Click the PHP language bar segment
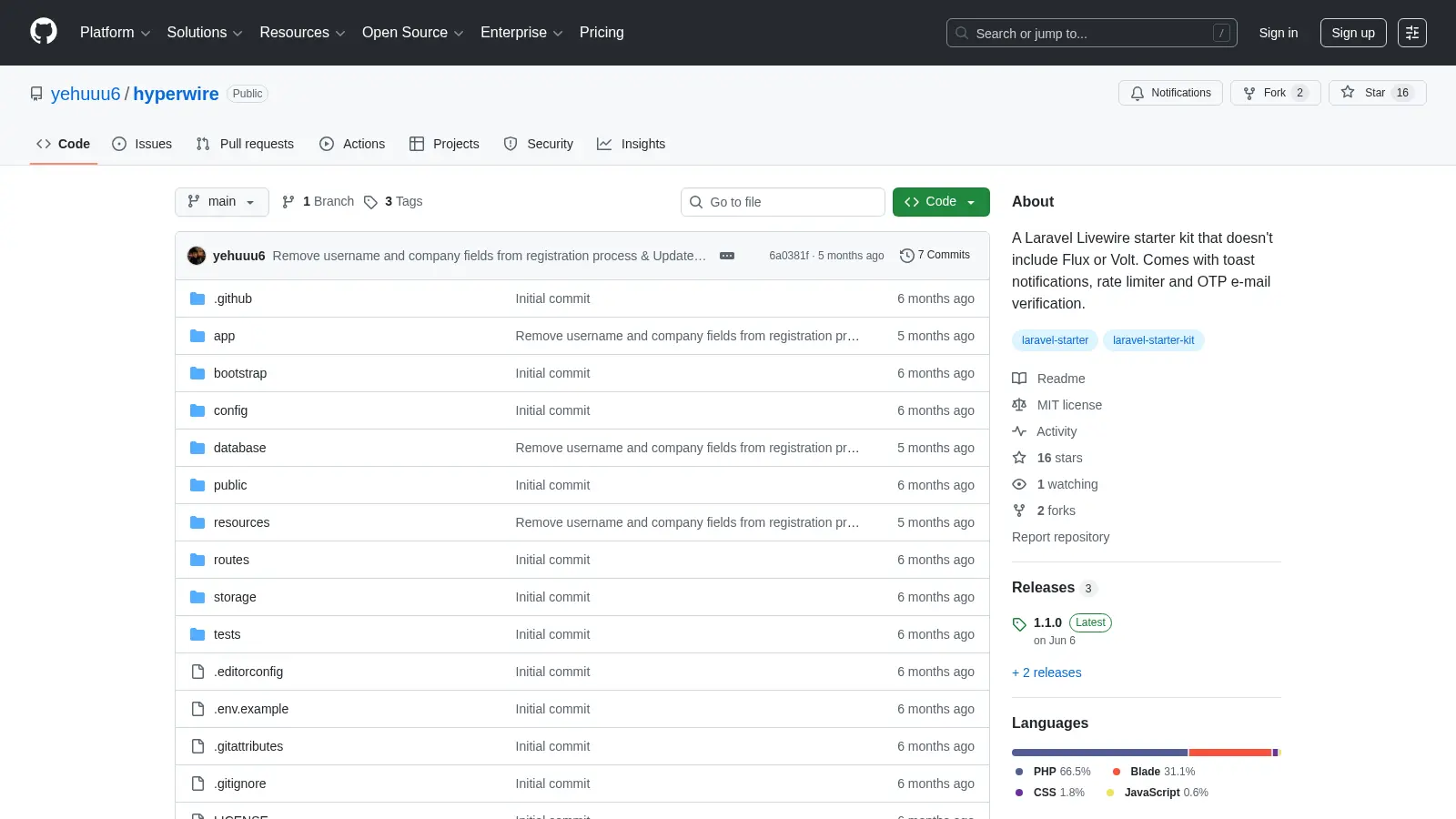1456x819 pixels. [1099, 753]
